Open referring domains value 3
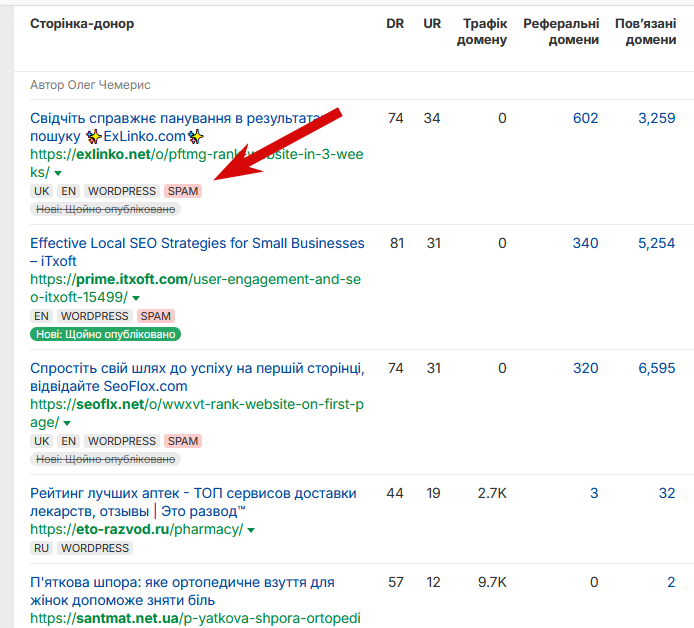This screenshot has height=628, width=694. (594, 493)
